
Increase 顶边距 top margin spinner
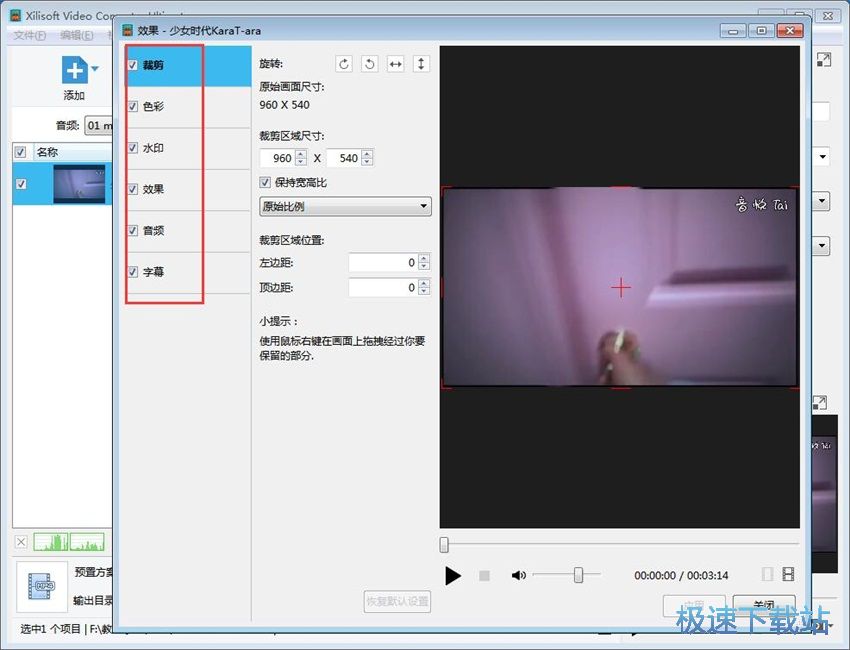click(x=424, y=283)
